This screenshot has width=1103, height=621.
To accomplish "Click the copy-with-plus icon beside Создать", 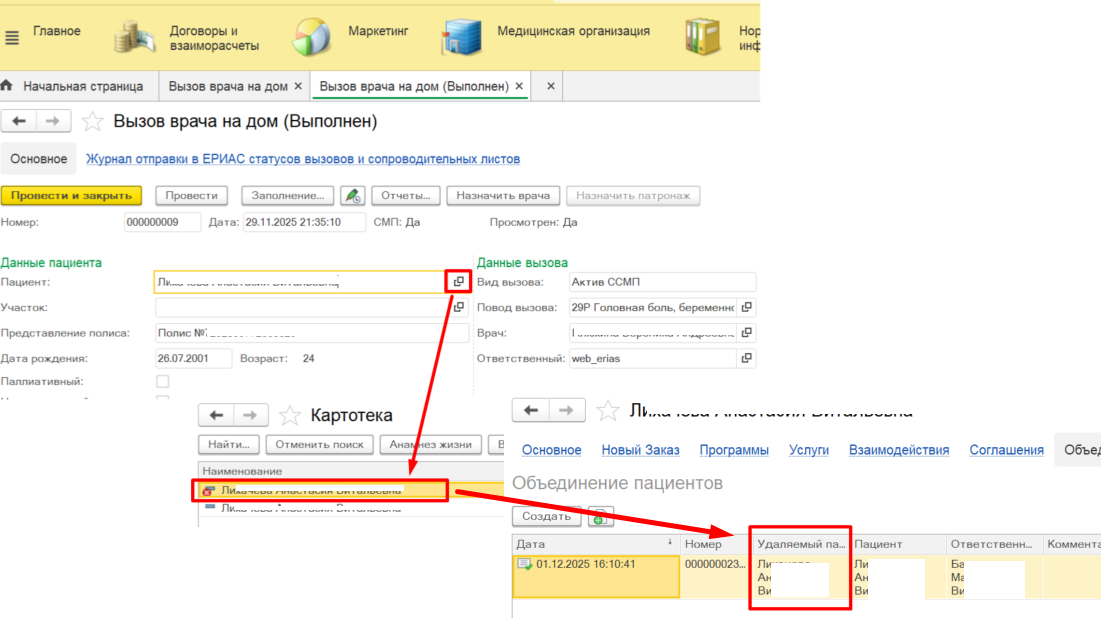I will (x=600, y=517).
